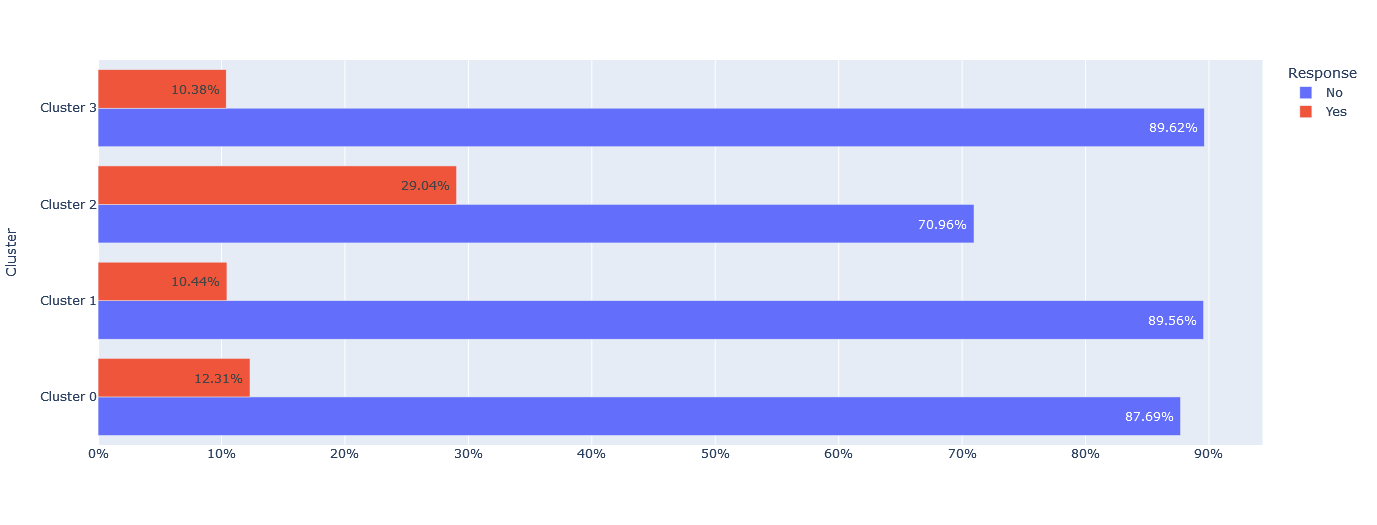
Task: Click the Cluster 2 'No' bar at 70.96%
Action: point(535,223)
